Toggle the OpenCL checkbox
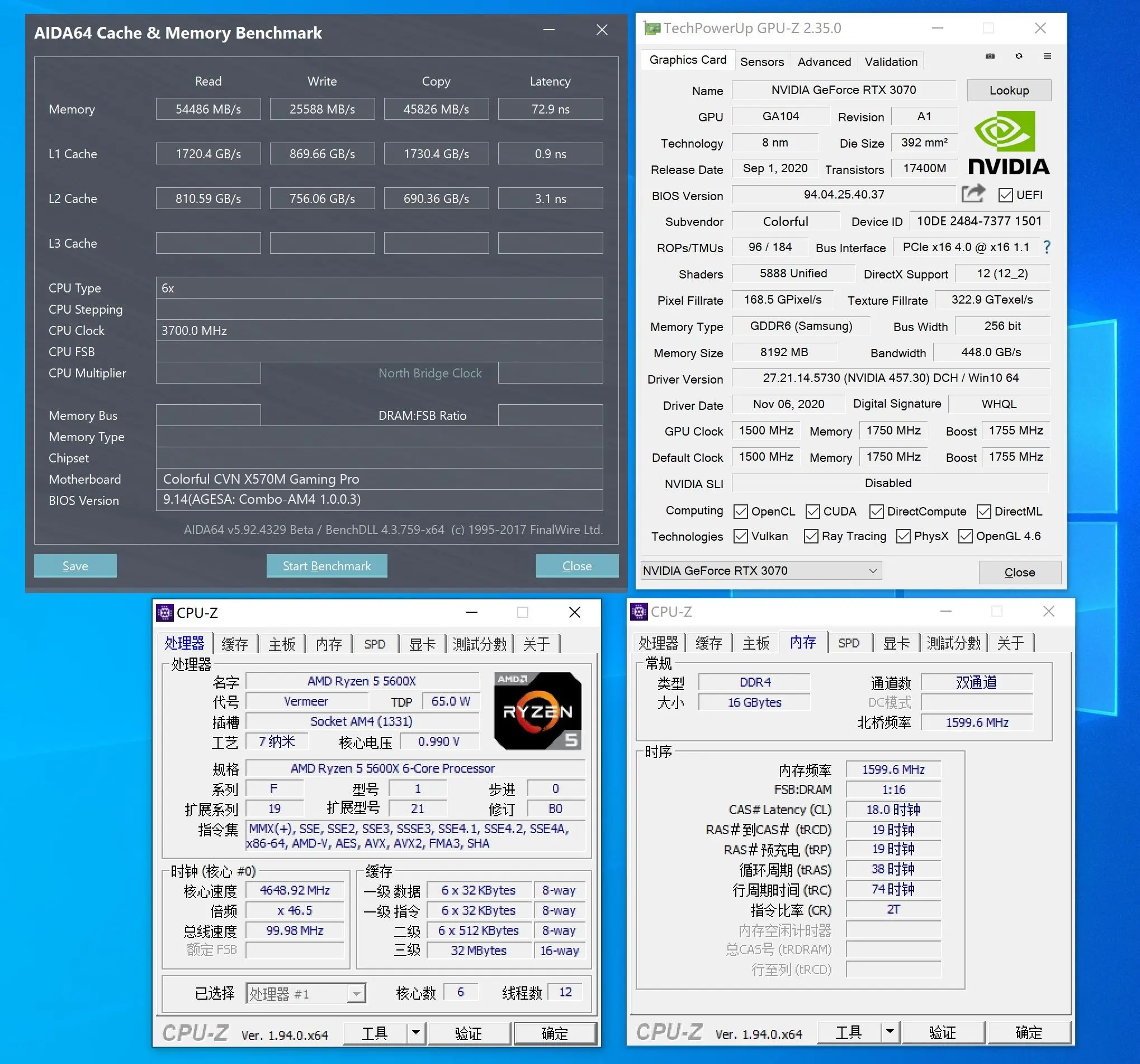This screenshot has width=1140, height=1064. pyautogui.click(x=740, y=512)
